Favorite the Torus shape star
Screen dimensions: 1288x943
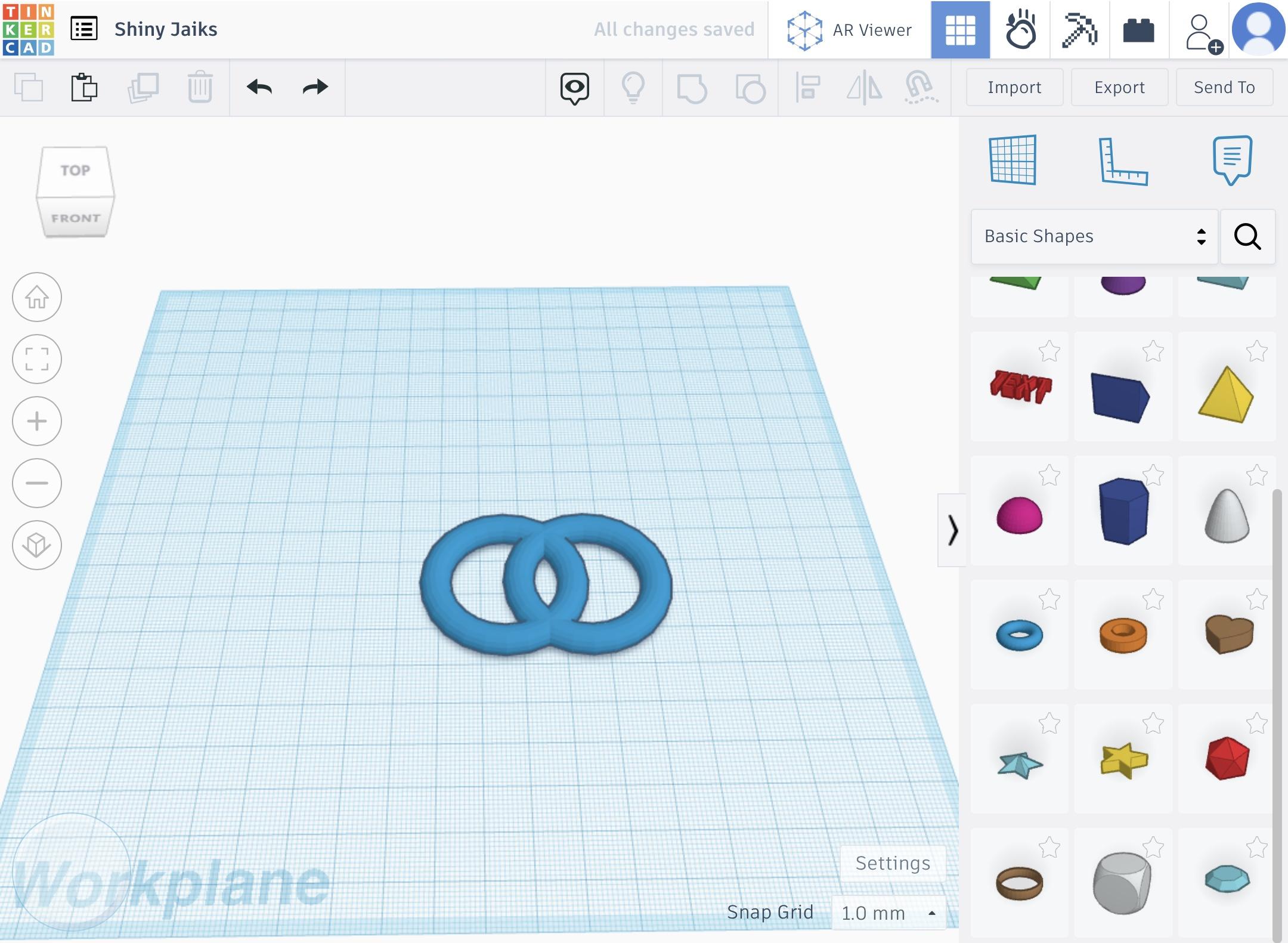(1049, 599)
